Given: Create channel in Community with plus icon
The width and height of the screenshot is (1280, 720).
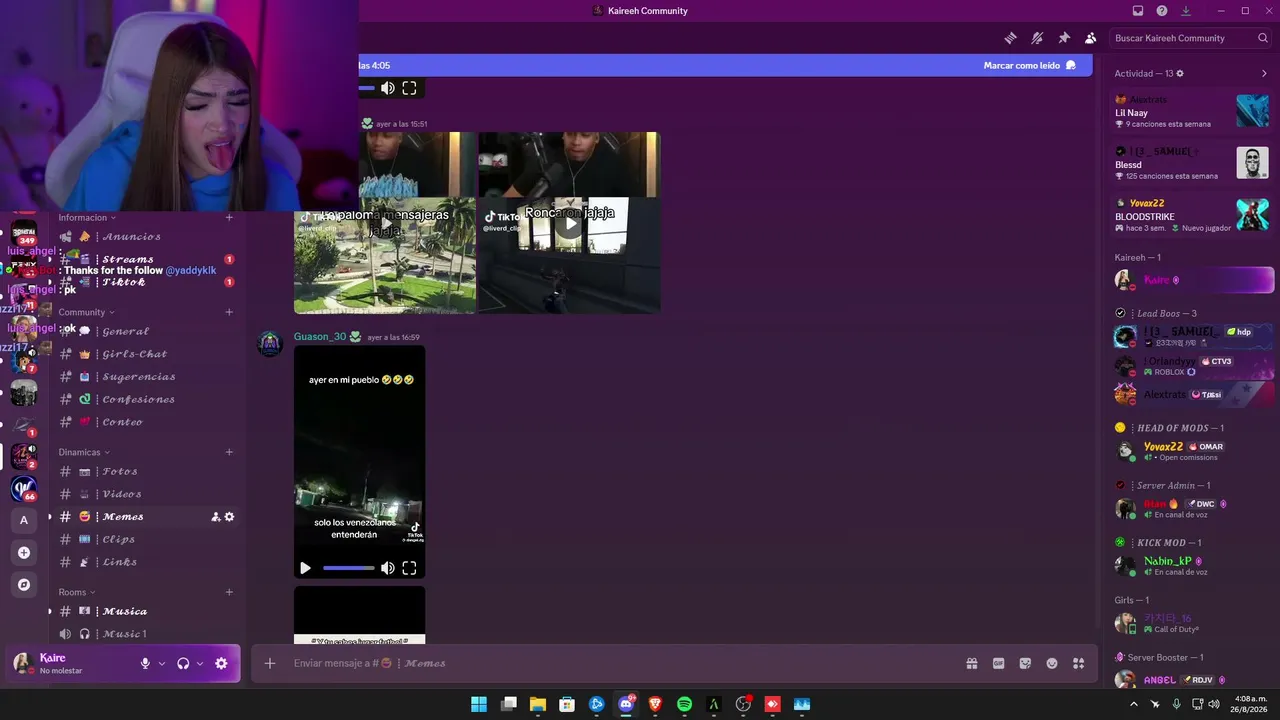Looking at the screenshot, I should click(x=229, y=312).
